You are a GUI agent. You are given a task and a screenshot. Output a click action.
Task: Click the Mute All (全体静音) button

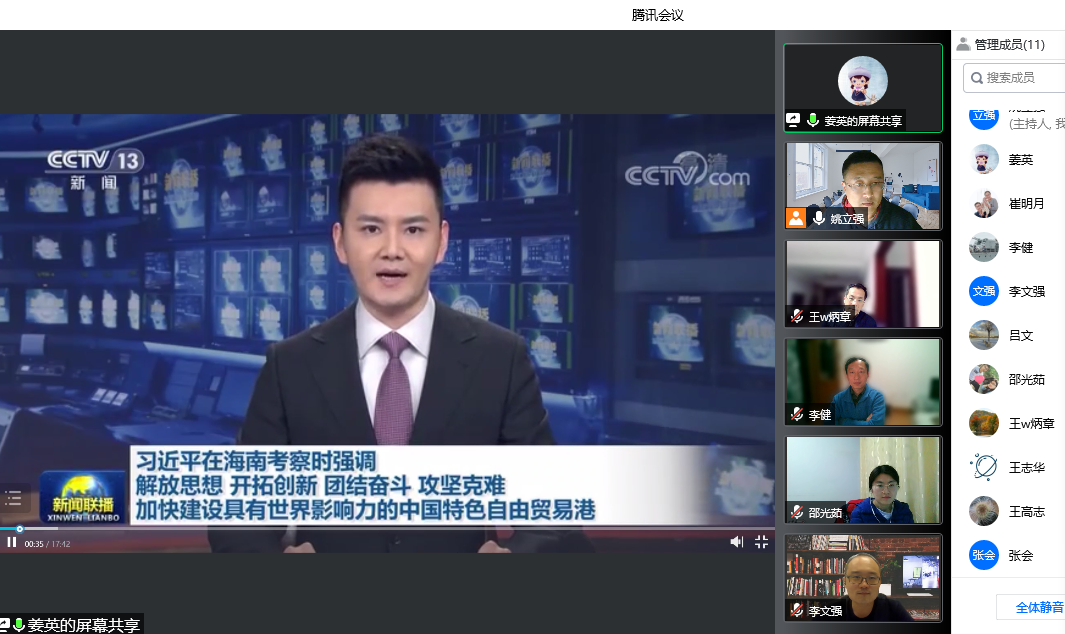1037,607
